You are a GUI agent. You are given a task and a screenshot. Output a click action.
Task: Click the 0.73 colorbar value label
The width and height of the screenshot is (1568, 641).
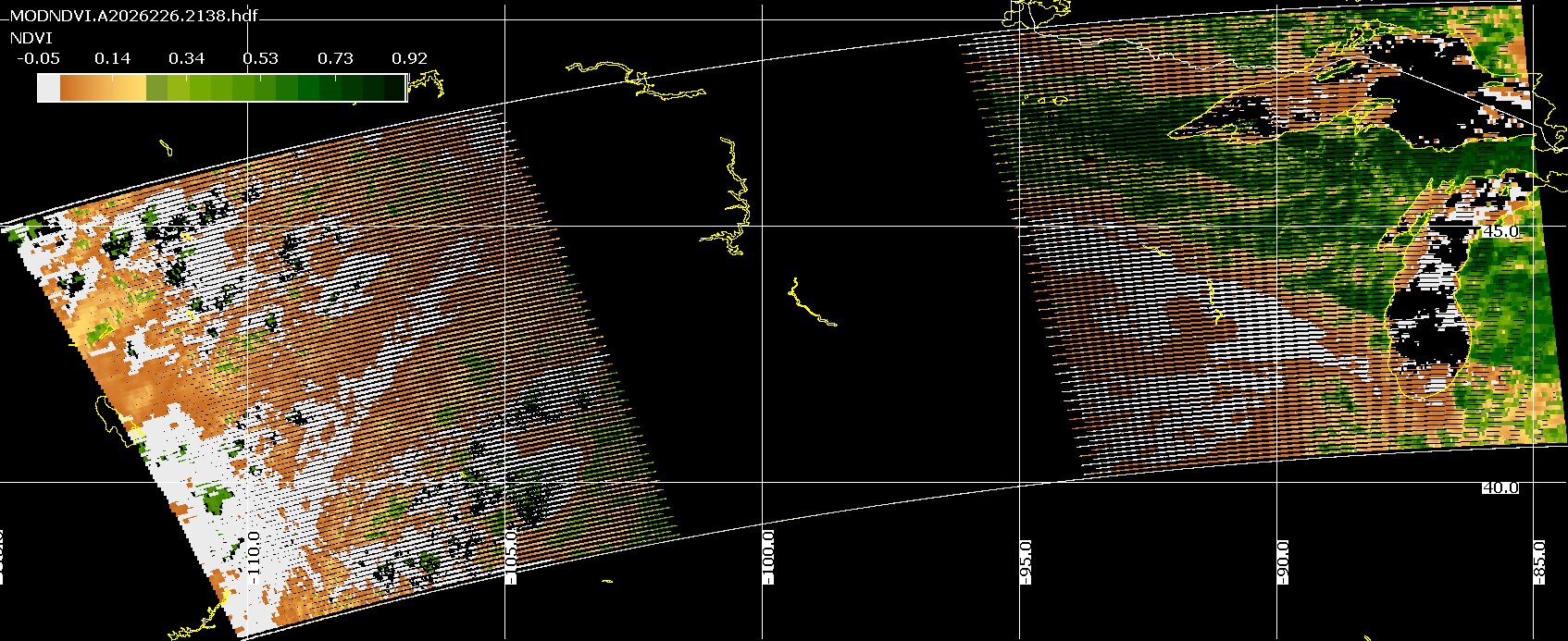click(x=335, y=58)
